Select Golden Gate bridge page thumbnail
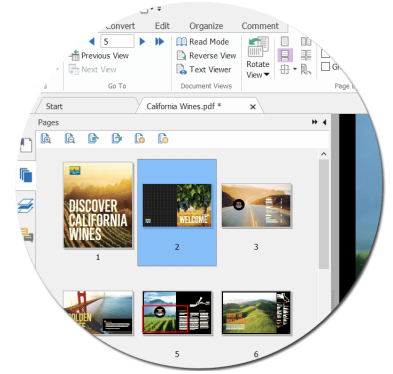This screenshot has height=374, width=393. coord(98,312)
